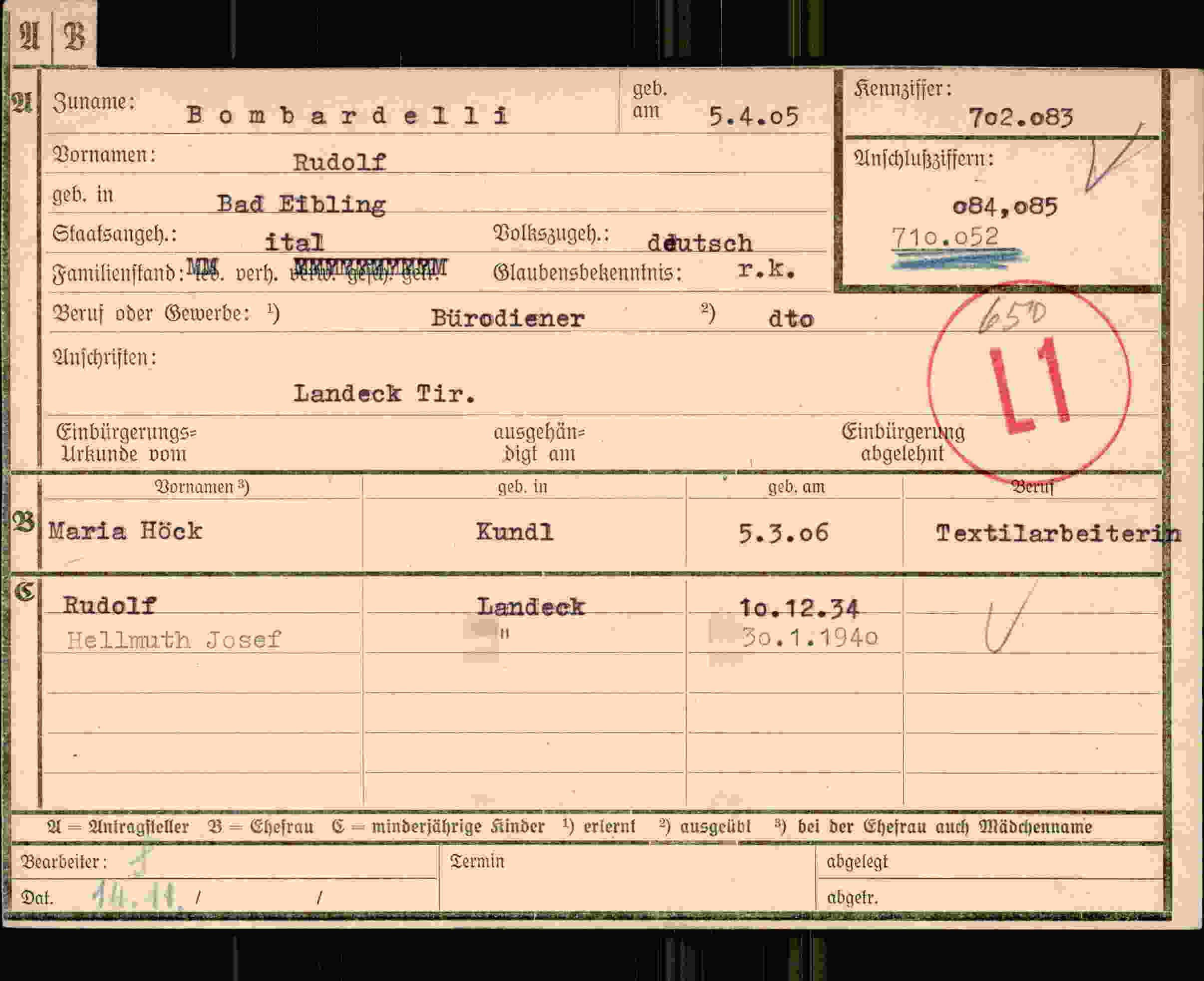The width and height of the screenshot is (1204, 981).
Task: Select the 'Staatsangeh.:' label
Action: pos(115,234)
